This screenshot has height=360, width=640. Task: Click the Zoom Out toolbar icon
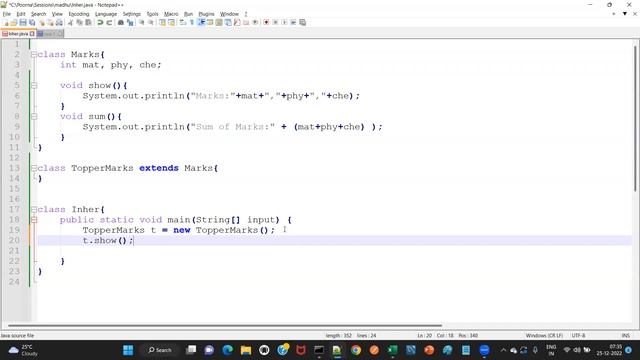(151, 23)
